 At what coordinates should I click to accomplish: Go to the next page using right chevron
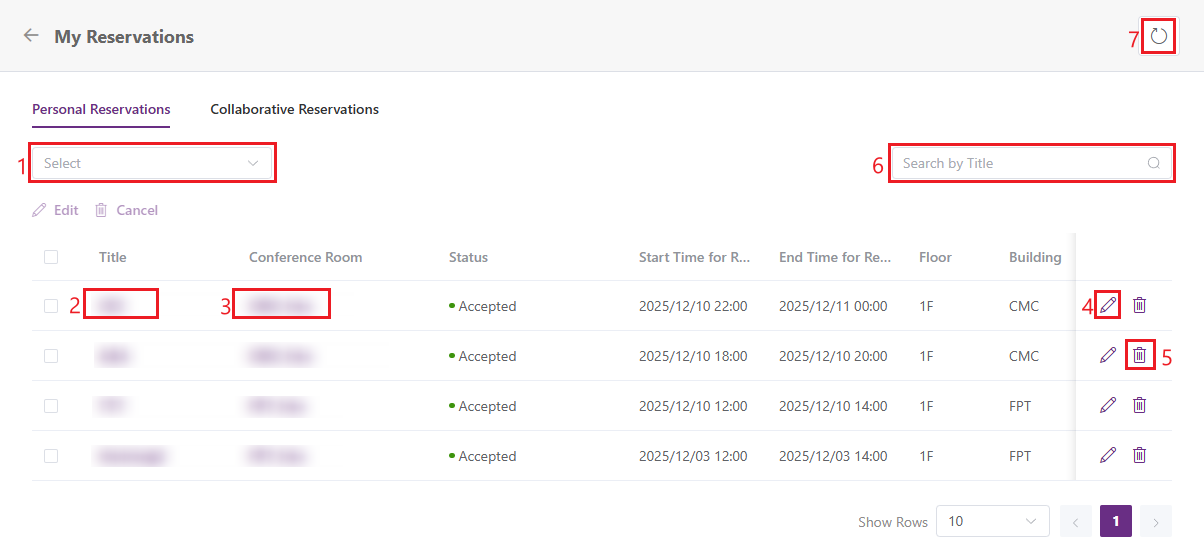(1155, 521)
